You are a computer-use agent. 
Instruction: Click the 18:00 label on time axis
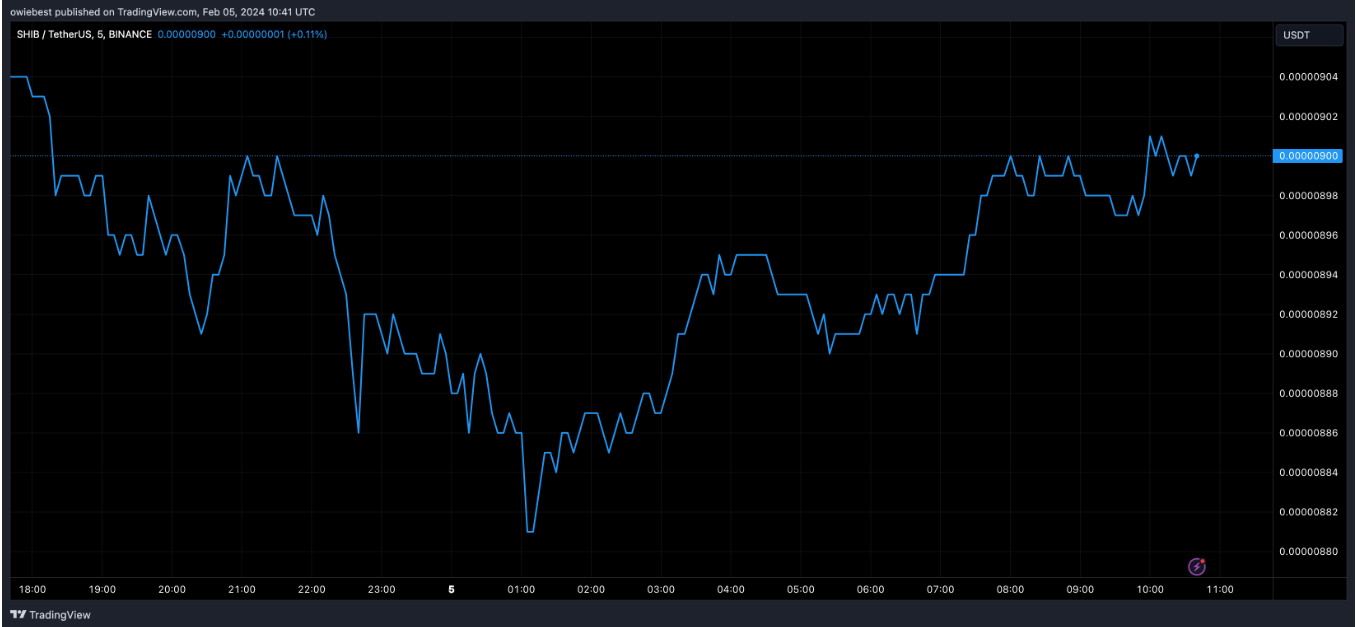pos(32,589)
